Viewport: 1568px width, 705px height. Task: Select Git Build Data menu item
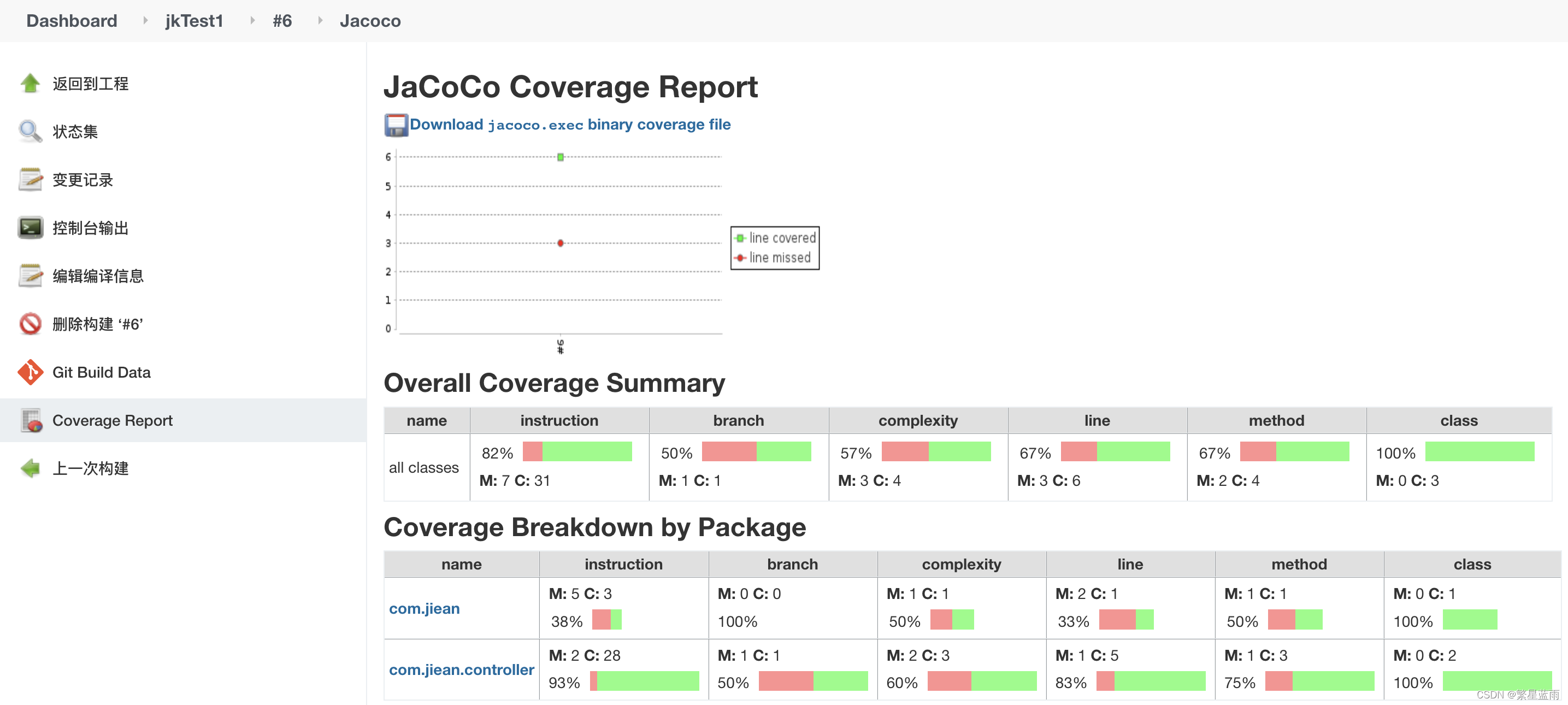(101, 372)
